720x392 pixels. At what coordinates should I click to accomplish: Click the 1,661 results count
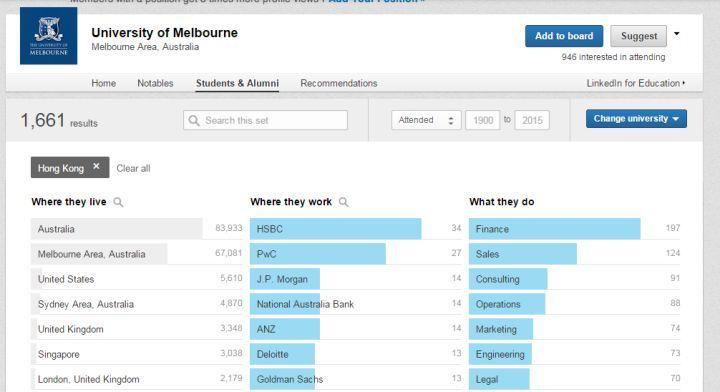[x=59, y=121]
